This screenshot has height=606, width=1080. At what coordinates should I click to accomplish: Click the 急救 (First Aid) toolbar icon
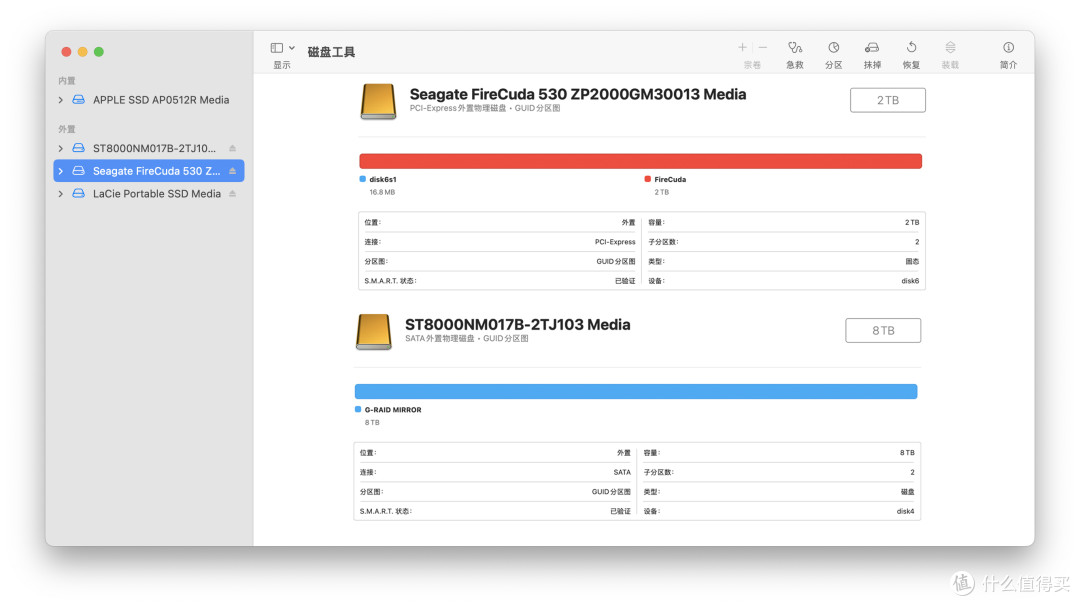click(795, 48)
